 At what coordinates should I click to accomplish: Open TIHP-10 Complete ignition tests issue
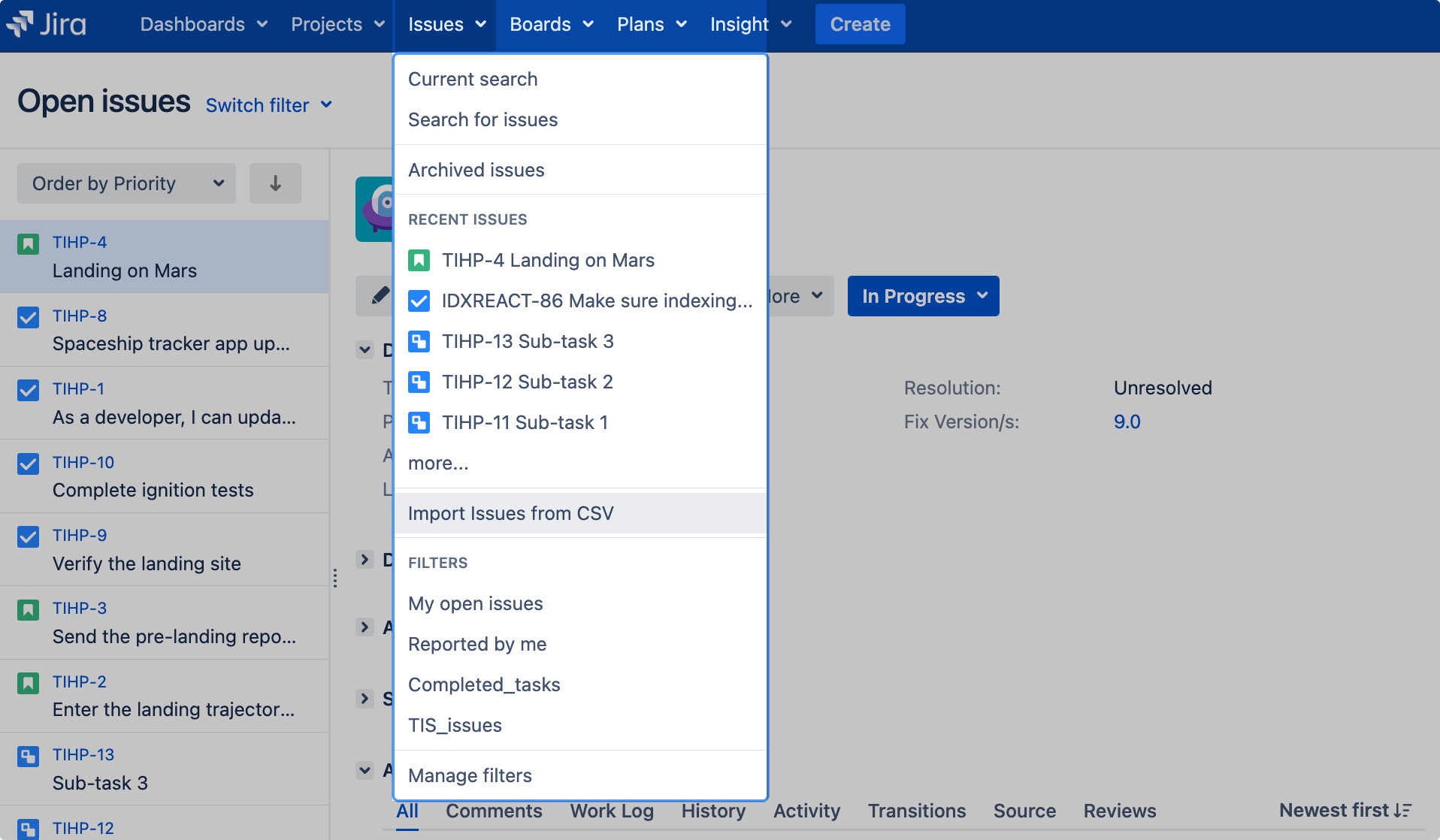[153, 476]
